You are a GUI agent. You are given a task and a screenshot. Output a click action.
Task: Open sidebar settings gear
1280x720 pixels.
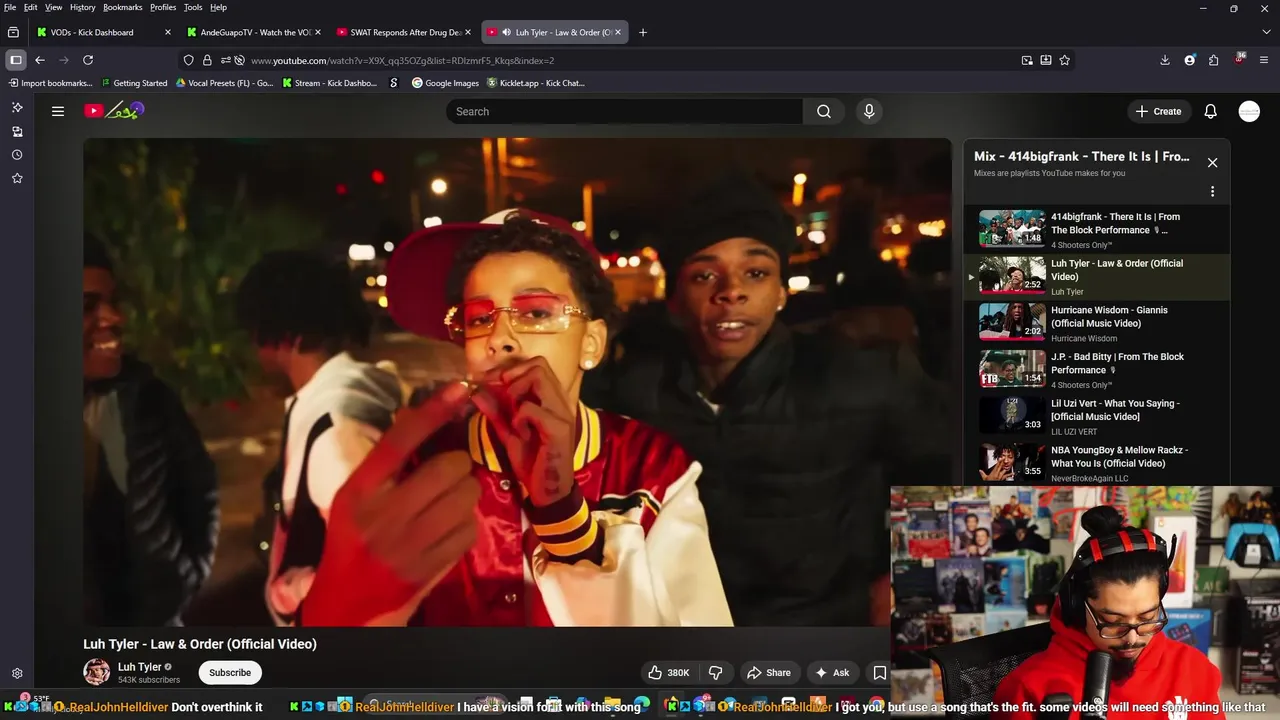pos(17,674)
